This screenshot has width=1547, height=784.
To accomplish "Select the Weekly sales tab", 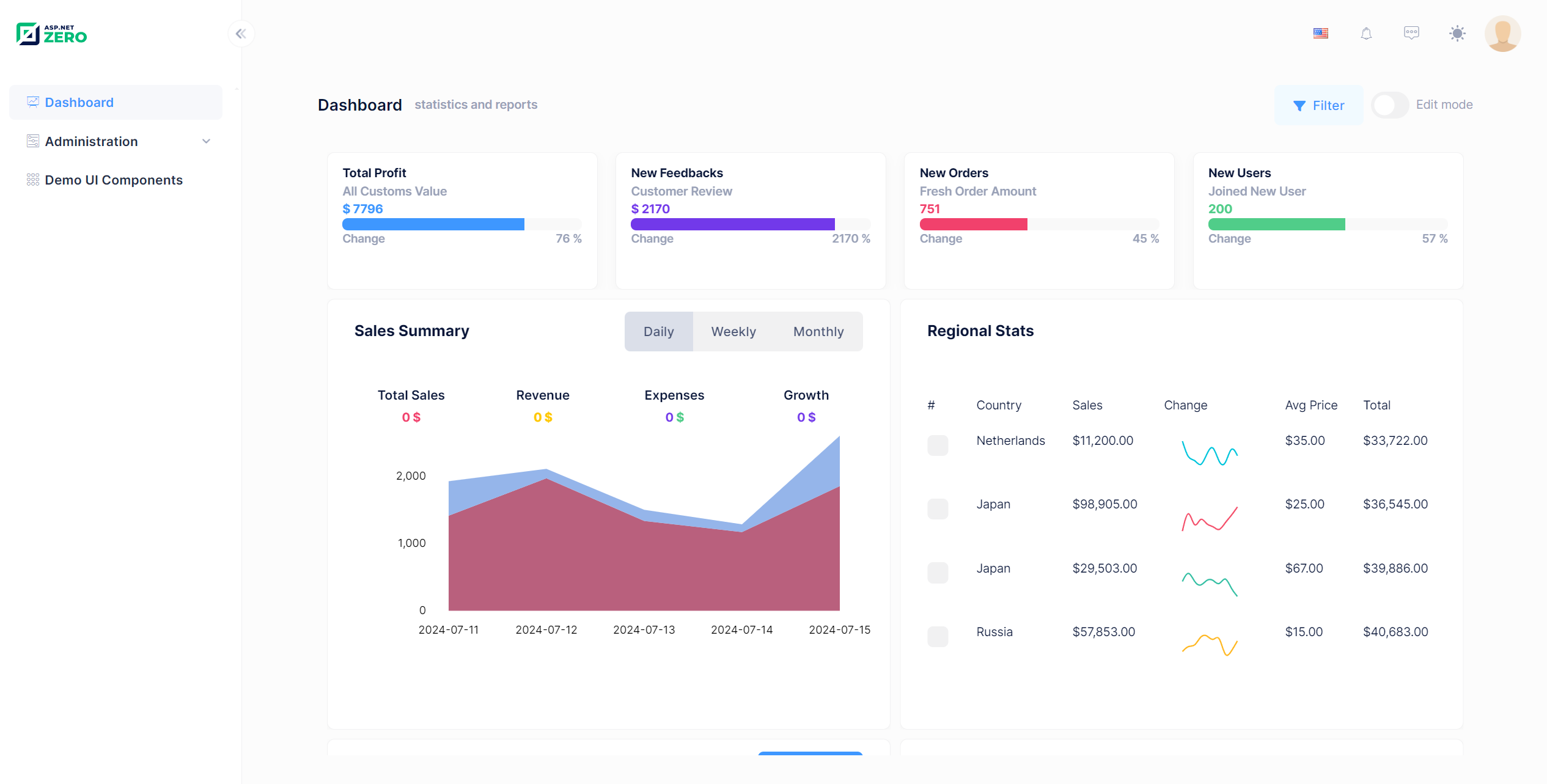I will point(733,332).
